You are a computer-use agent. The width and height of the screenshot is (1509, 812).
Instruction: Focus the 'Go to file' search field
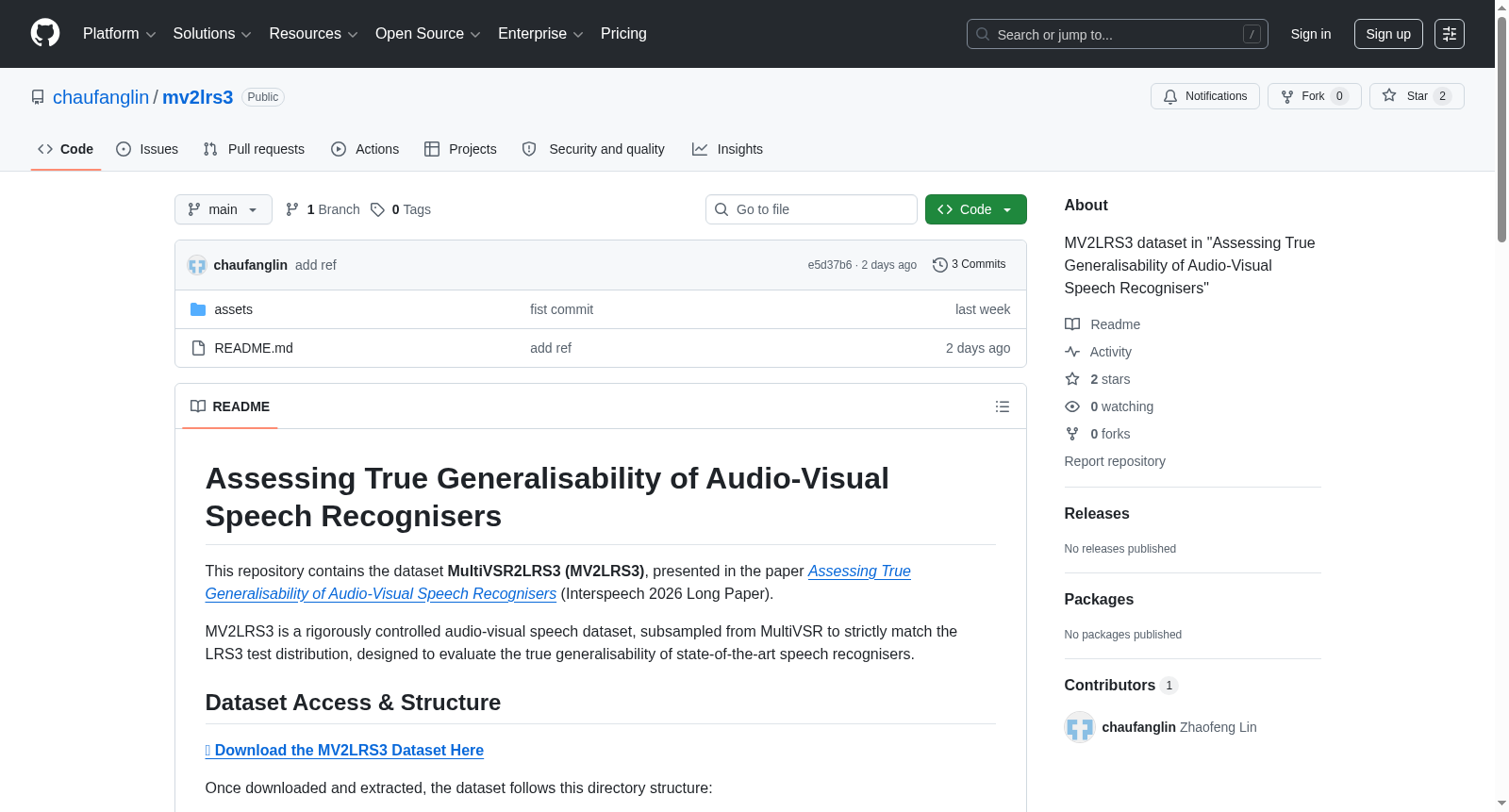pos(811,209)
